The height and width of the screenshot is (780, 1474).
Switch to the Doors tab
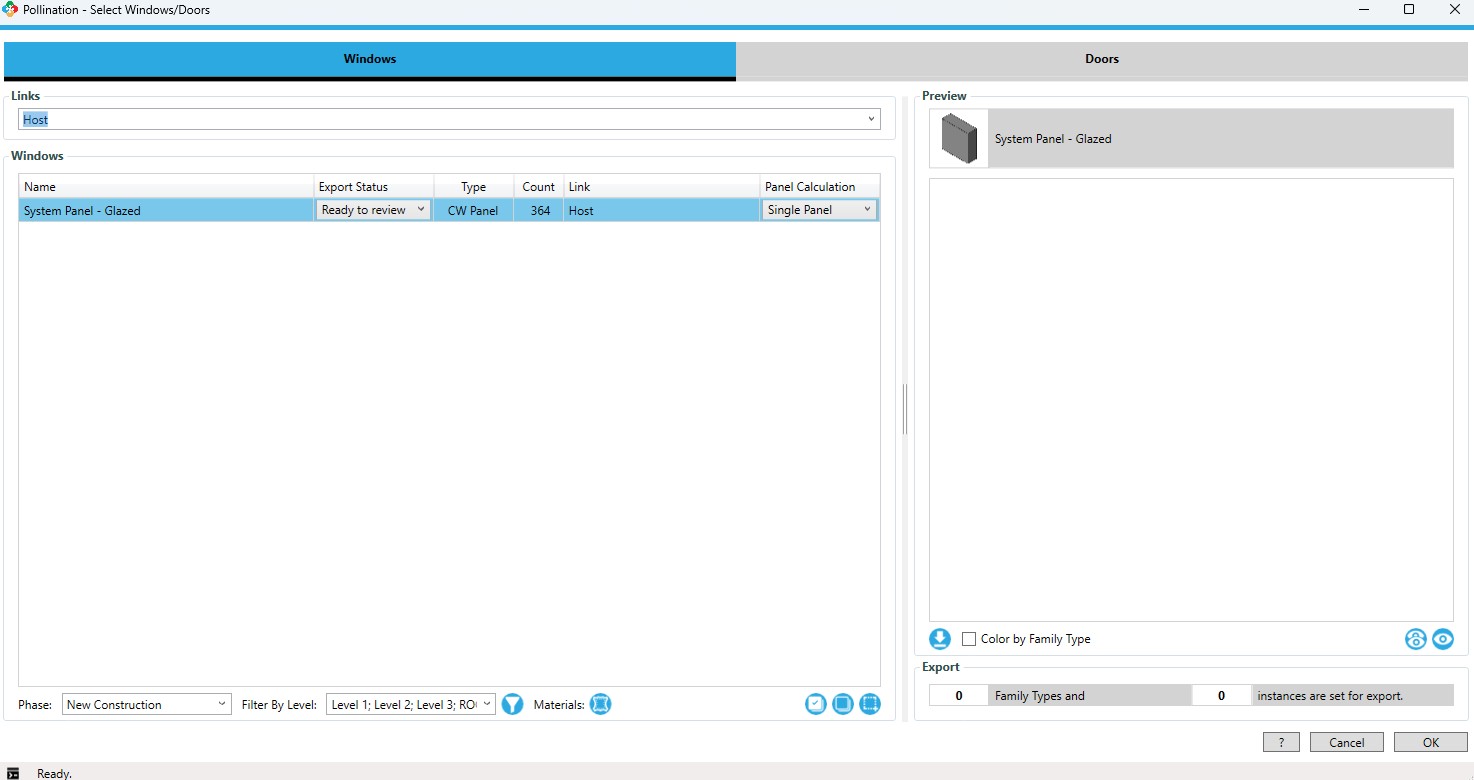[x=1101, y=59]
